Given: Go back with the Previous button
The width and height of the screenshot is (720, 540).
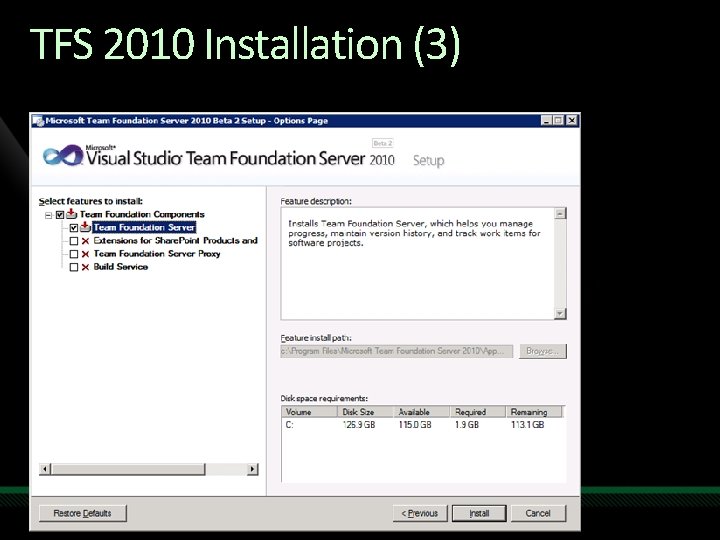Looking at the screenshot, I should point(420,513).
